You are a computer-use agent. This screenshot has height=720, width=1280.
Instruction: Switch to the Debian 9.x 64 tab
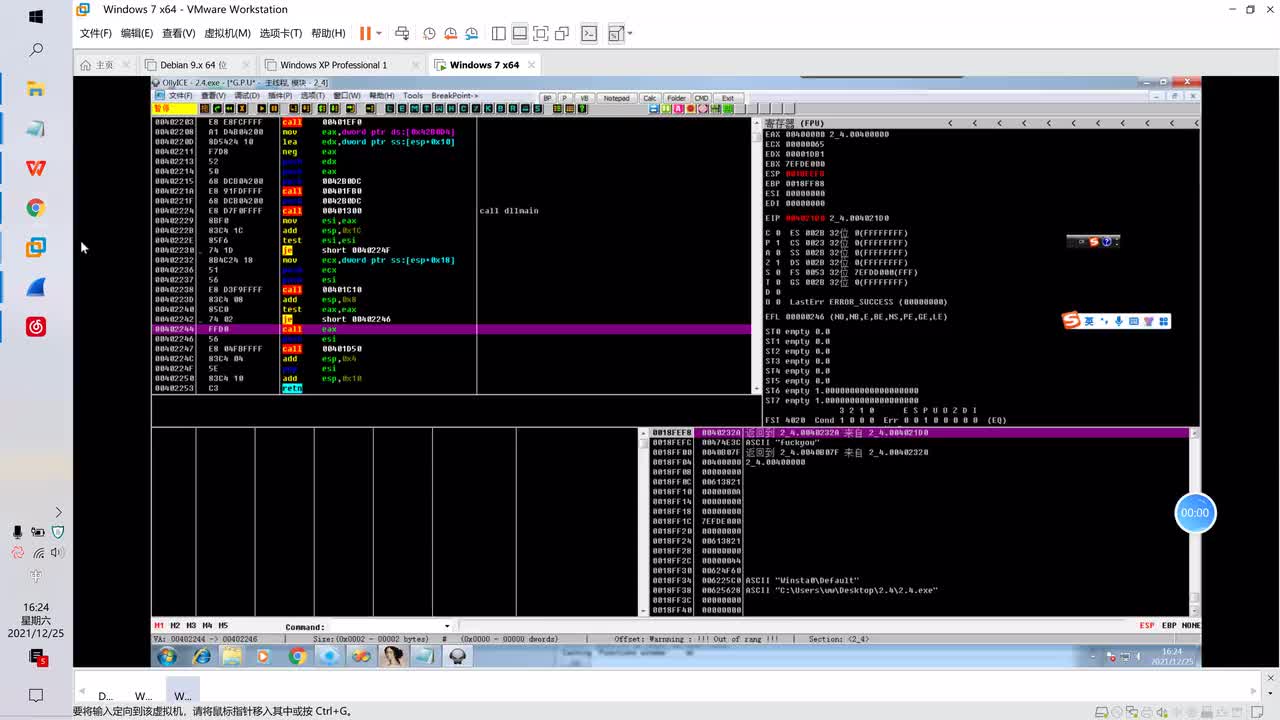coord(193,65)
